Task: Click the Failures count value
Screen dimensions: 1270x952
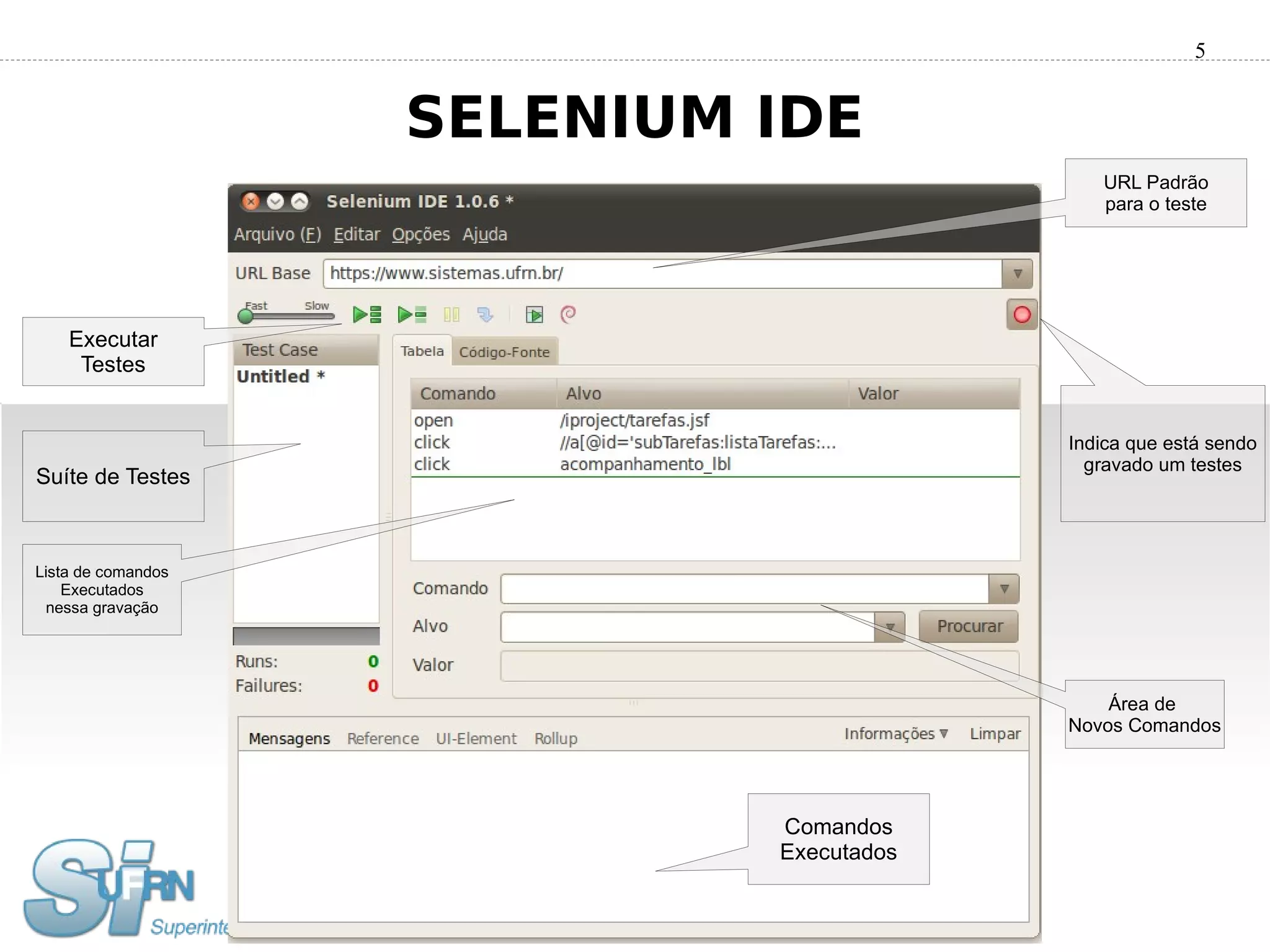Action: click(373, 686)
